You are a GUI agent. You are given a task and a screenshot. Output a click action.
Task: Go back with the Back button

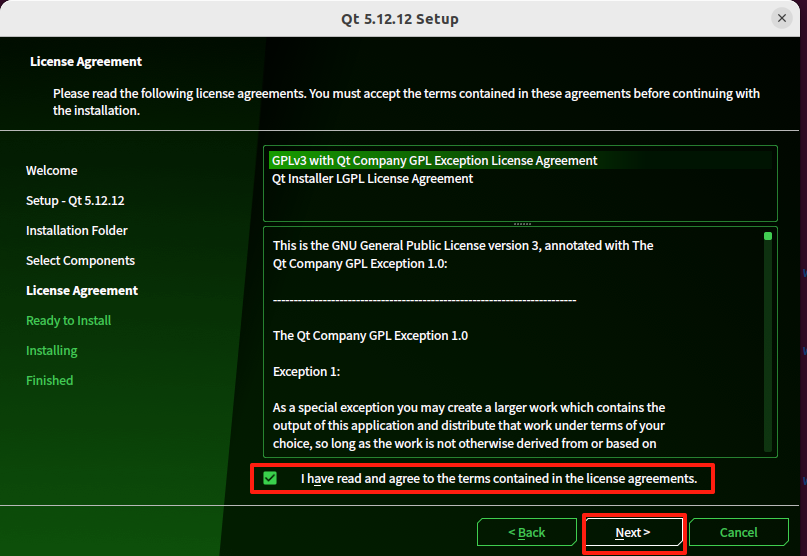click(x=526, y=532)
